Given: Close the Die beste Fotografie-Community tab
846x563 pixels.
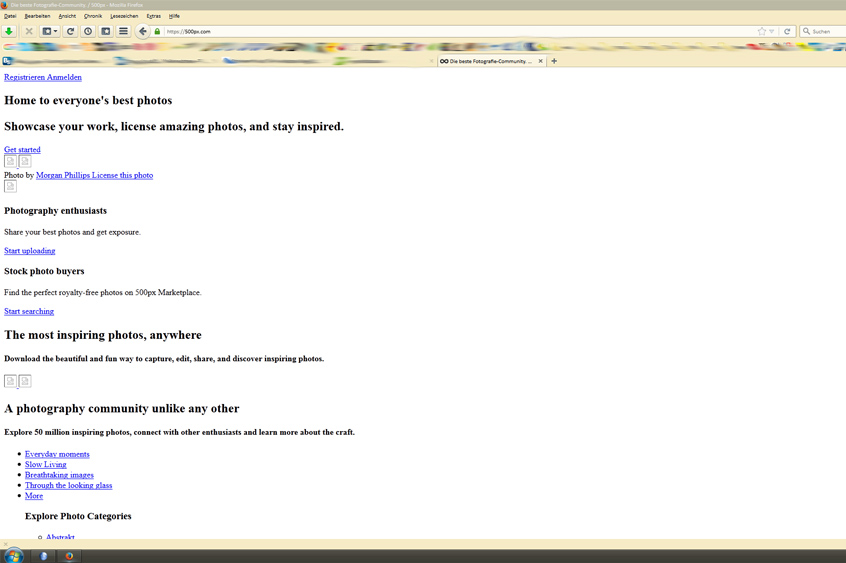Looking at the screenshot, I should point(540,61).
